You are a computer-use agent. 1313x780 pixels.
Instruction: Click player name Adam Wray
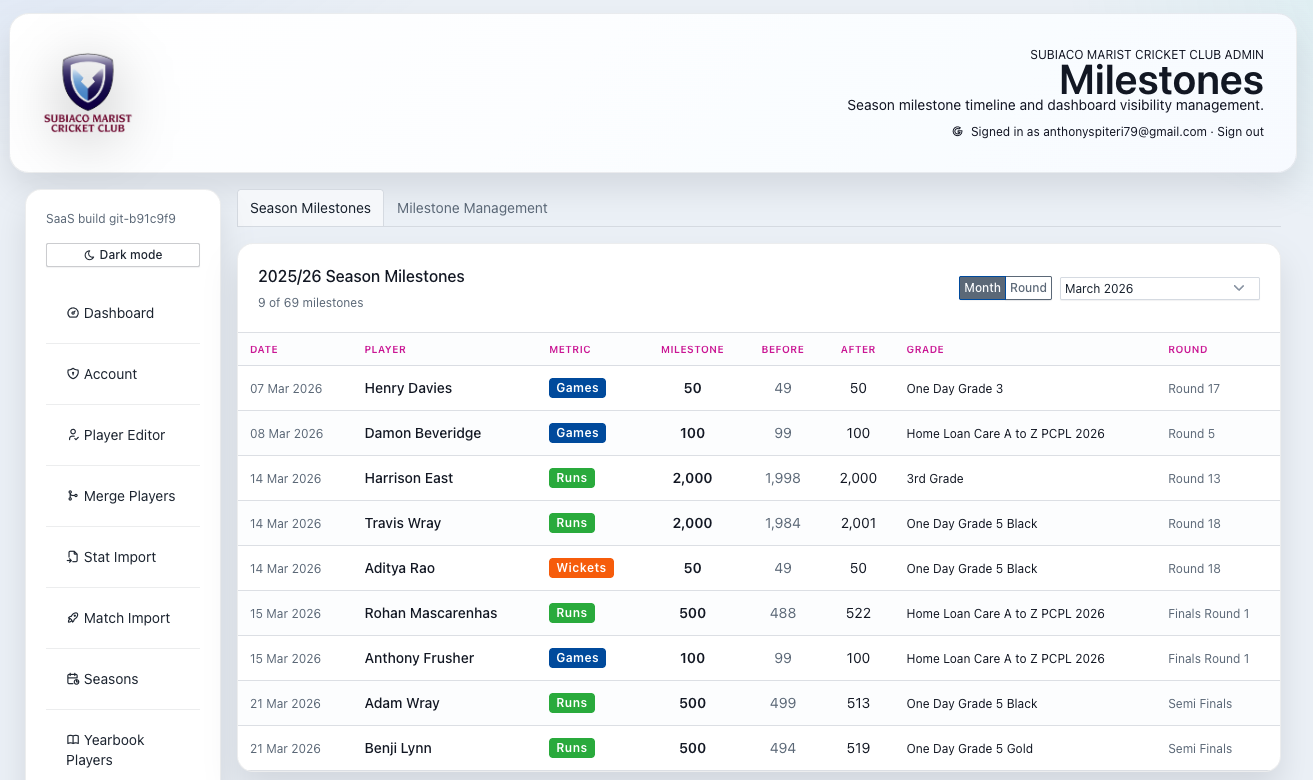coord(402,703)
